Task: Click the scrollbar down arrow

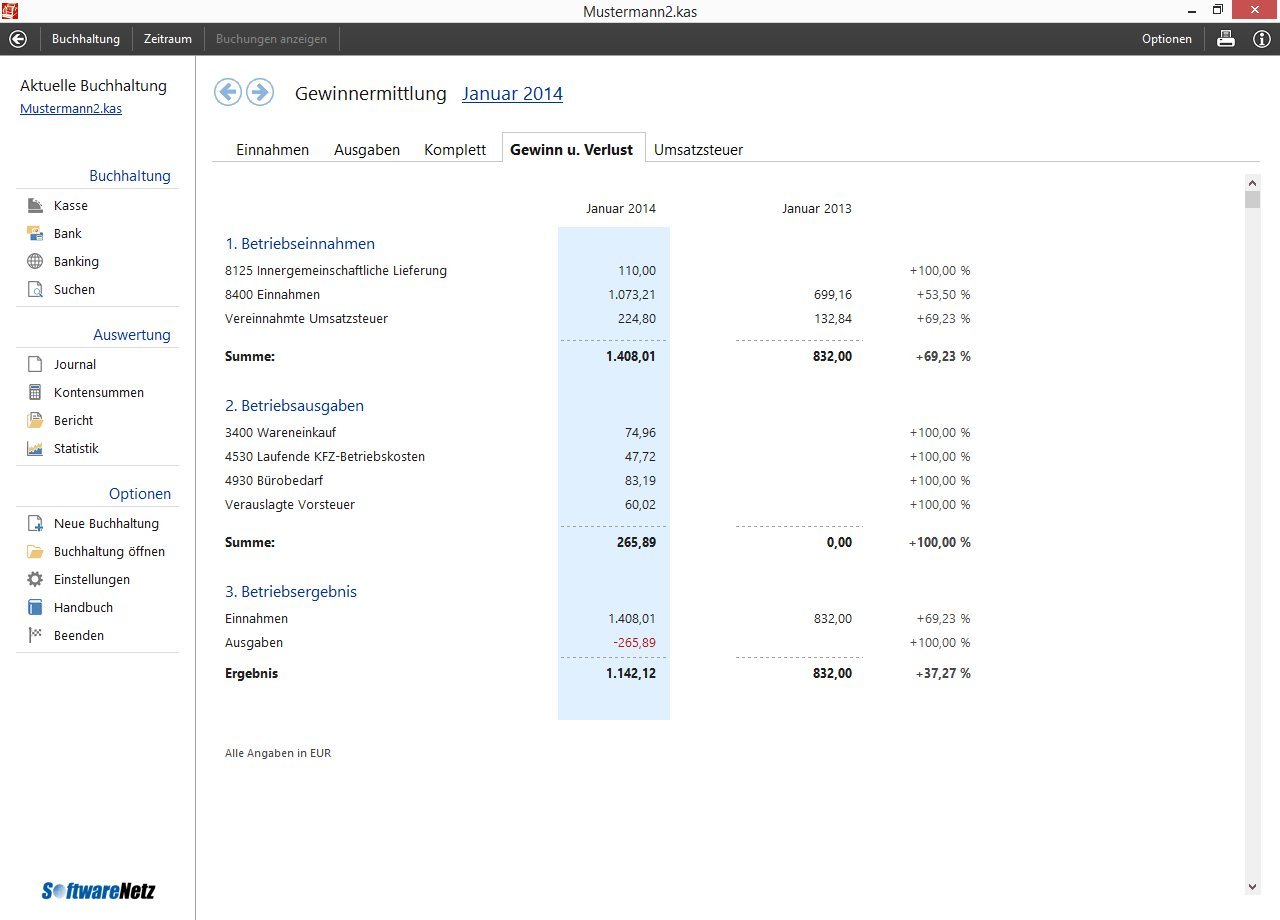Action: click(1252, 886)
